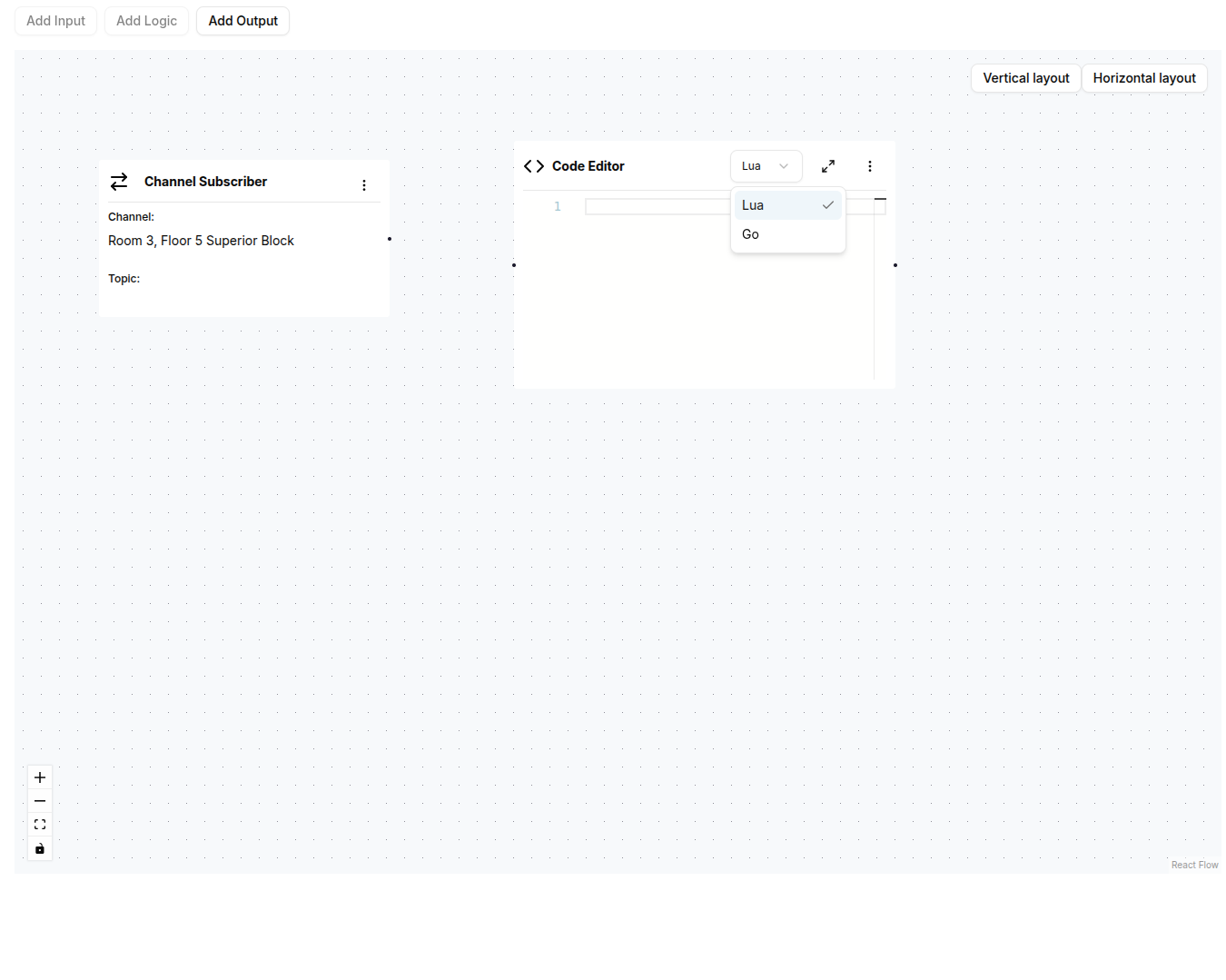Click the Add Logic button
Viewport: 1226px width, 980px height.
point(146,21)
